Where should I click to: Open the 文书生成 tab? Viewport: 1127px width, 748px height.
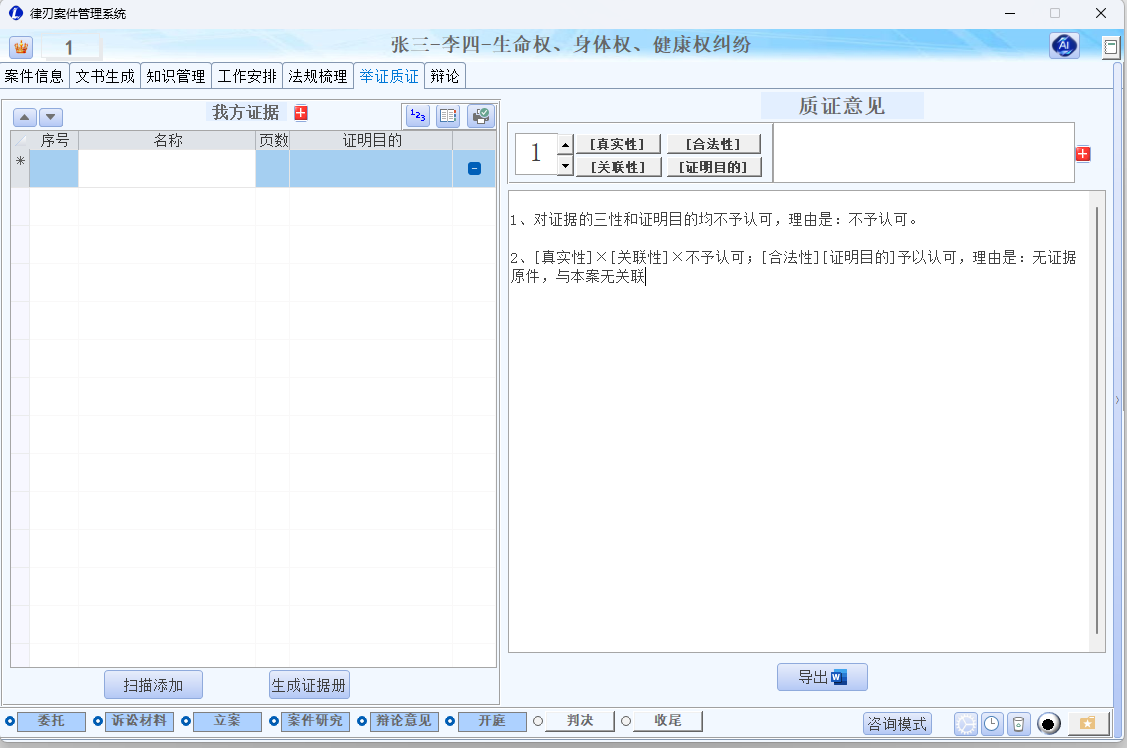coord(105,76)
